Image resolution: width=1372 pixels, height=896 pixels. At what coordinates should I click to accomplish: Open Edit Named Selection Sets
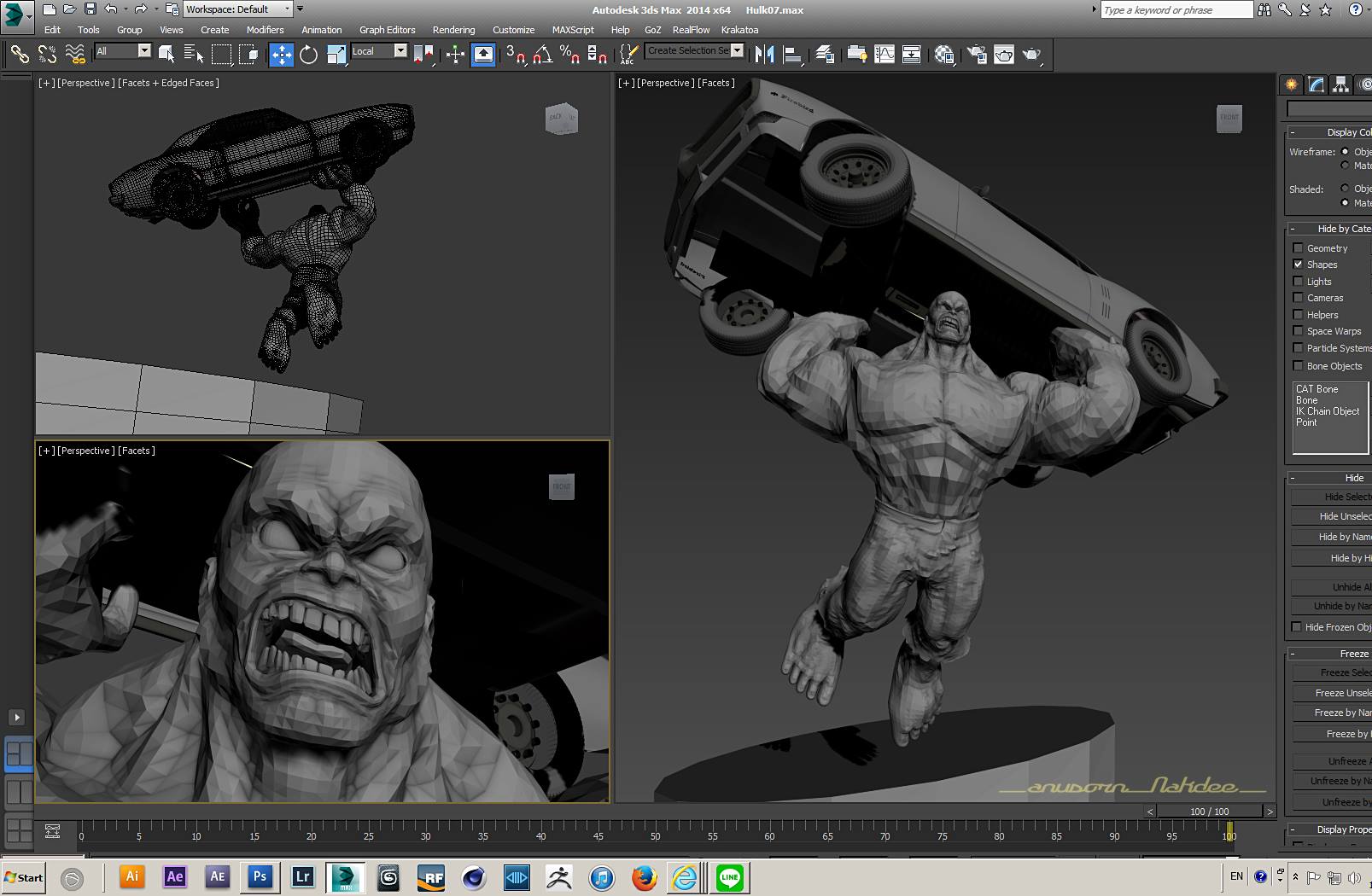pos(628,55)
